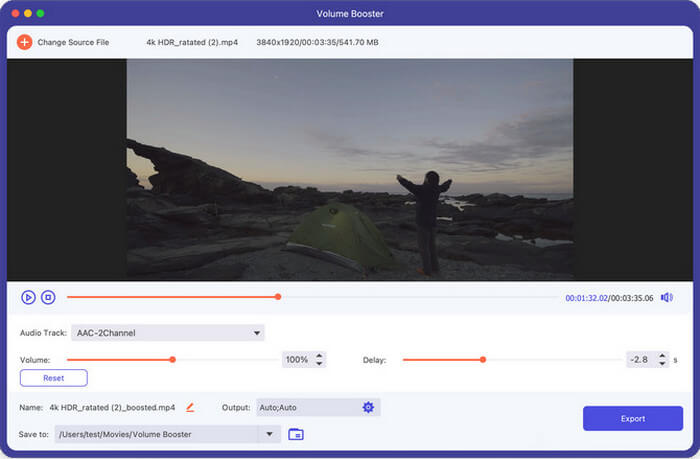Click the playback progress bar knob
Screen dimensions: 700x459
point(278,297)
